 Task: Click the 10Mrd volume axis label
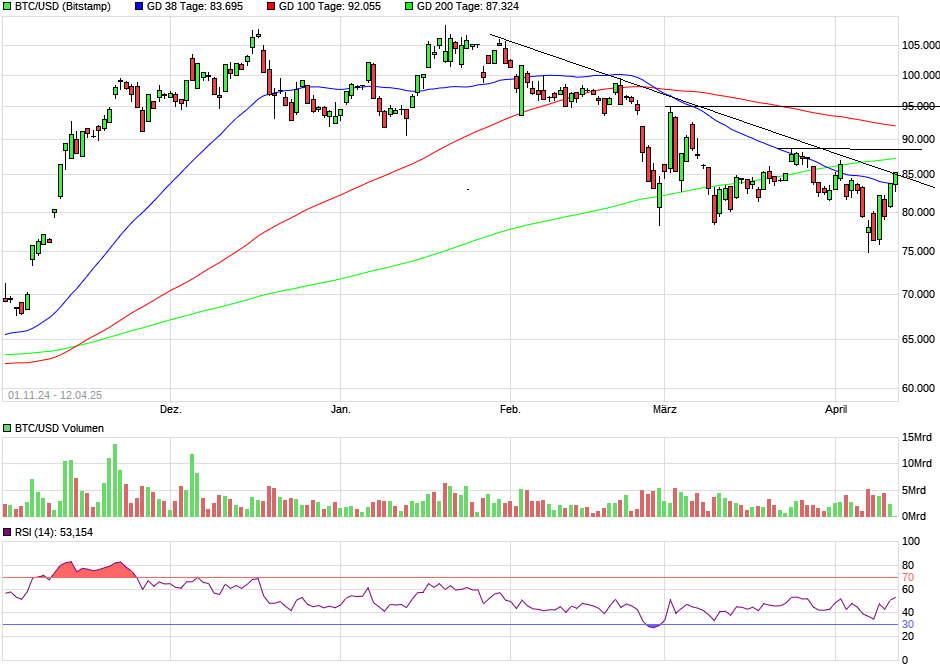pyautogui.click(x=917, y=463)
